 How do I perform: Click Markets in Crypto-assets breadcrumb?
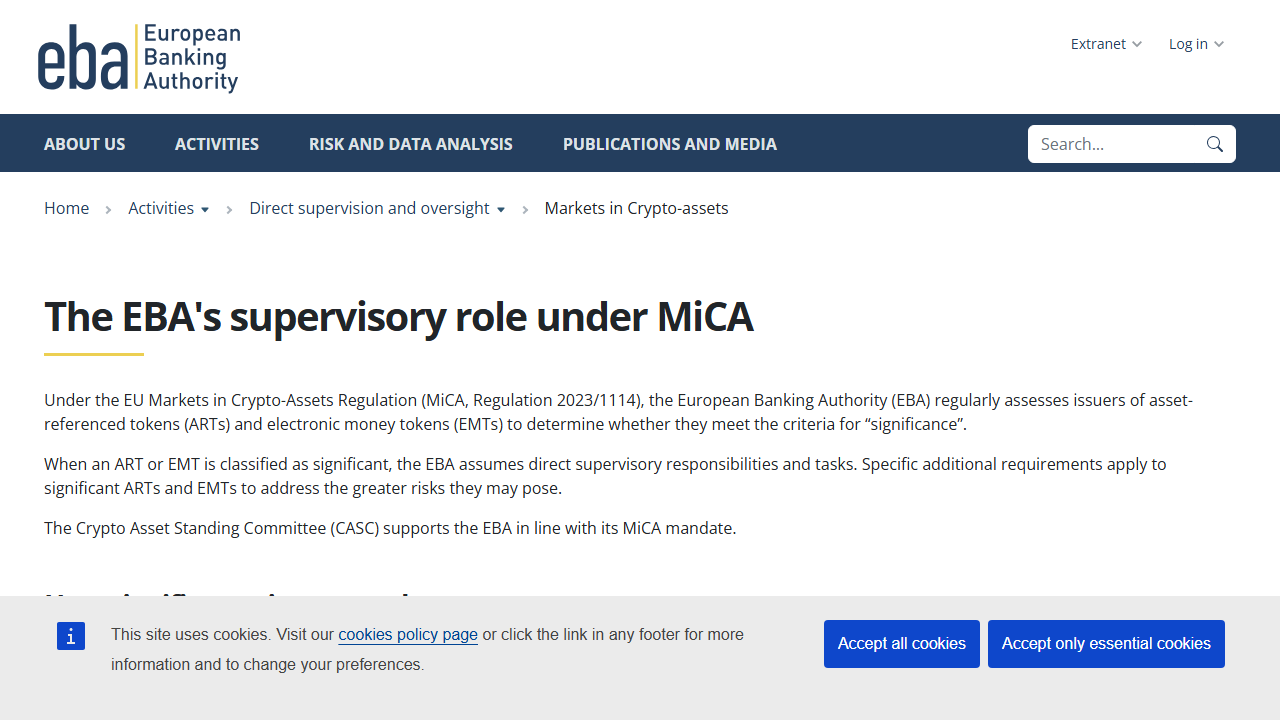click(637, 208)
